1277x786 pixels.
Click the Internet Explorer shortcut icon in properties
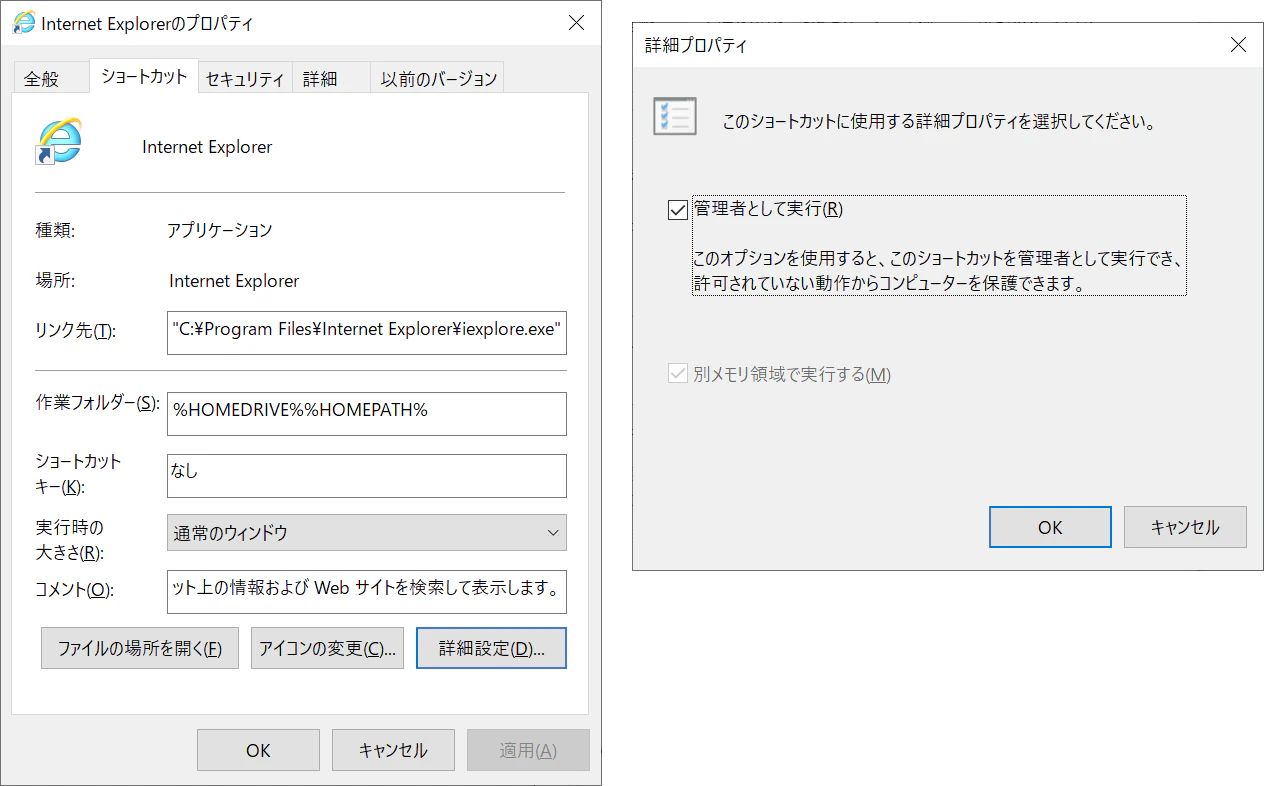coord(59,141)
